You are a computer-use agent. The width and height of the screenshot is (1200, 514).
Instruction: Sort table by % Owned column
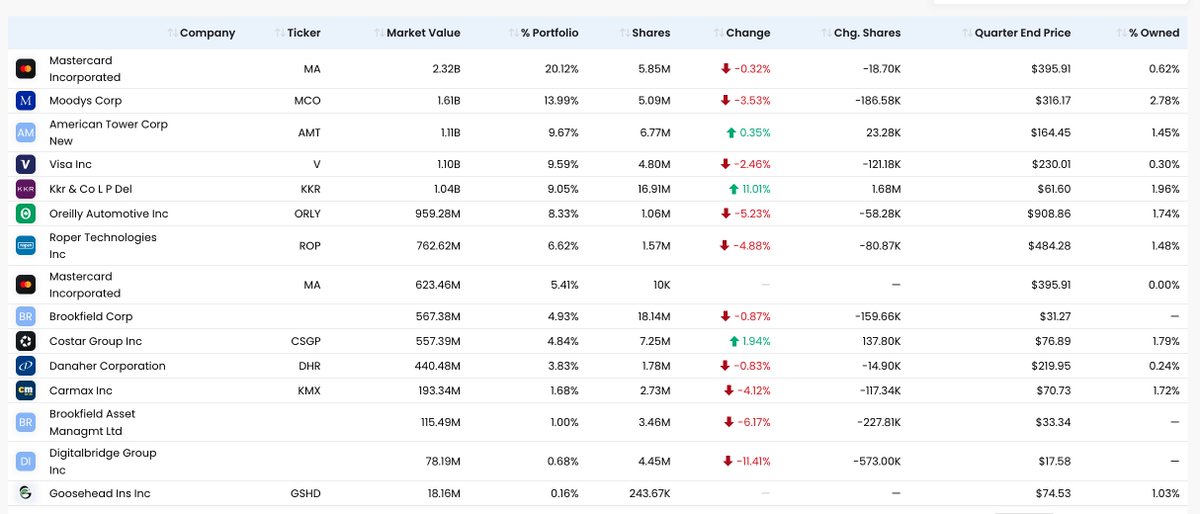[x=1147, y=33]
